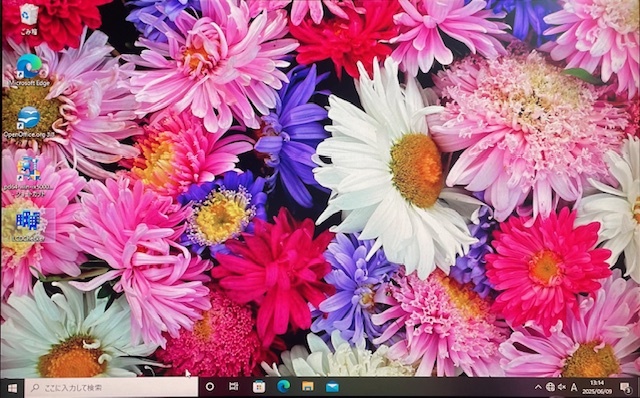Select the OpenOffice.org desktop shortcut
640x398 pixels.
tap(29, 122)
